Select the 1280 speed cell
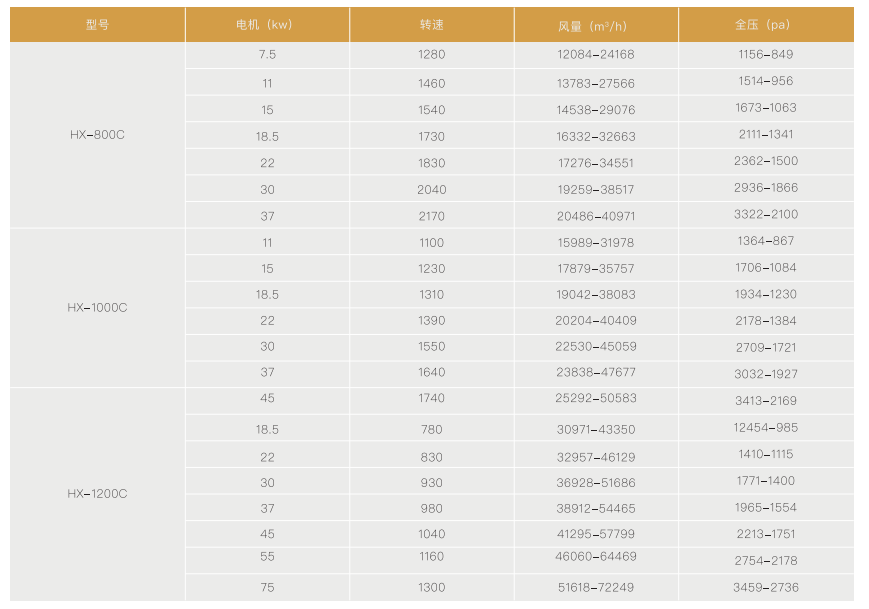The image size is (869, 609). point(432,55)
